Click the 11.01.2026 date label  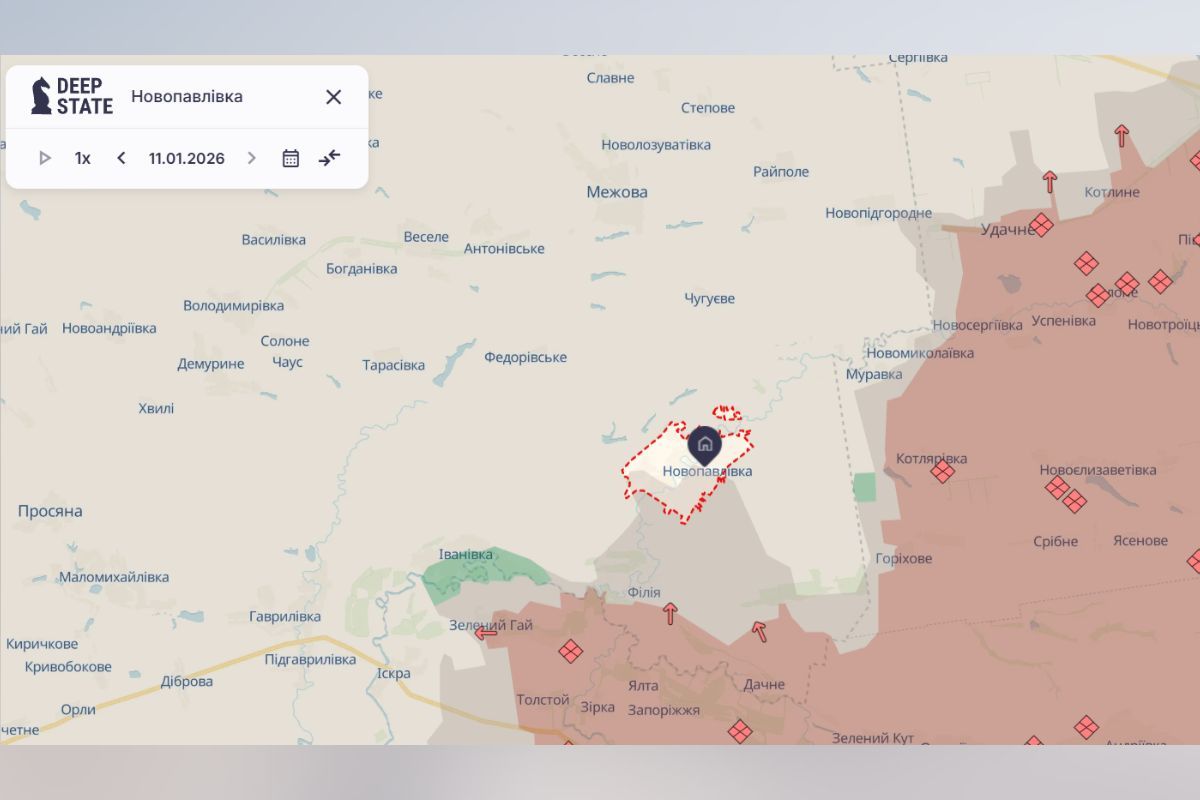(186, 158)
